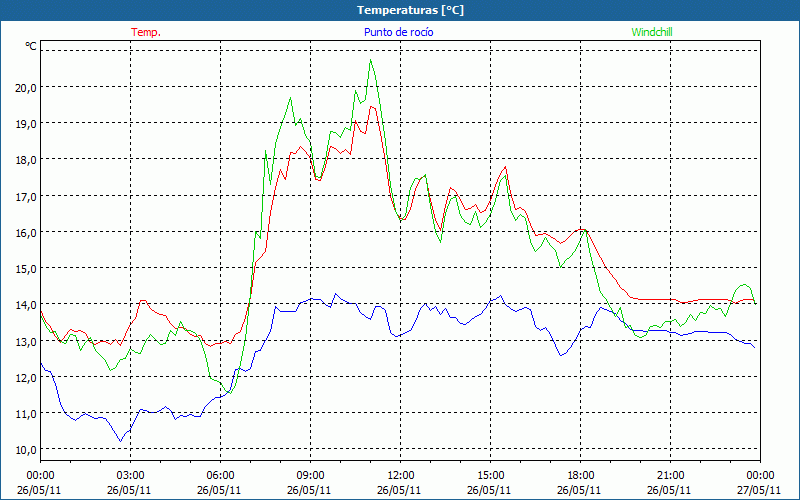Screen dimensions: 800x500
Task: Click the '15,0' y-axis value
Action: tap(26, 268)
